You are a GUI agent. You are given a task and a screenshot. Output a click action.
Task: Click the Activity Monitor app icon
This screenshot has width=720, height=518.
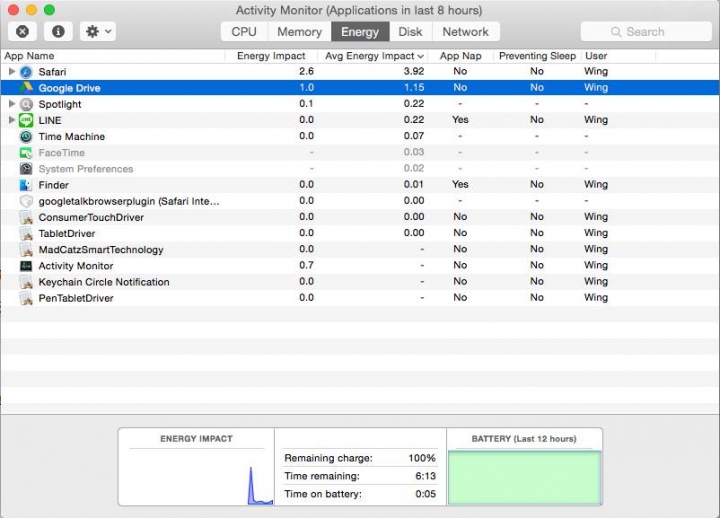(x=26, y=266)
